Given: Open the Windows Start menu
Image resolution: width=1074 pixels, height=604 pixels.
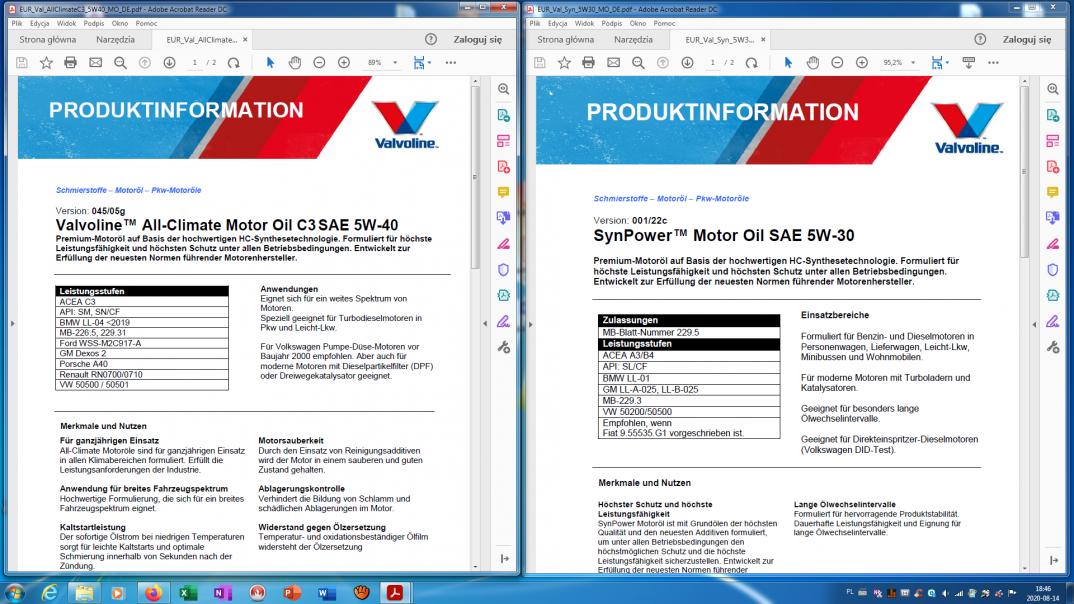Looking at the screenshot, I should [x=15, y=593].
